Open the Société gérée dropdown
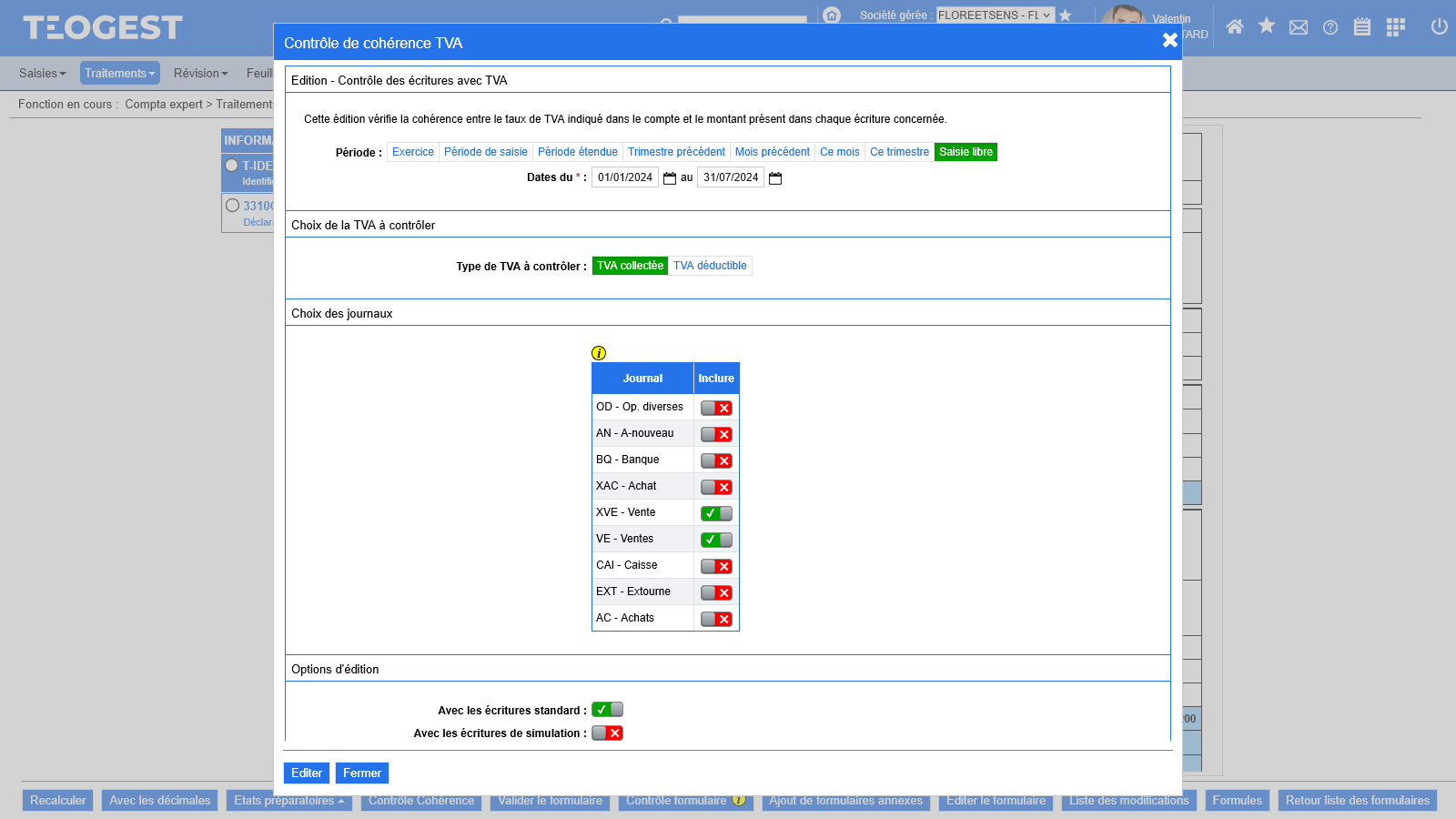1456x819 pixels. click(995, 15)
